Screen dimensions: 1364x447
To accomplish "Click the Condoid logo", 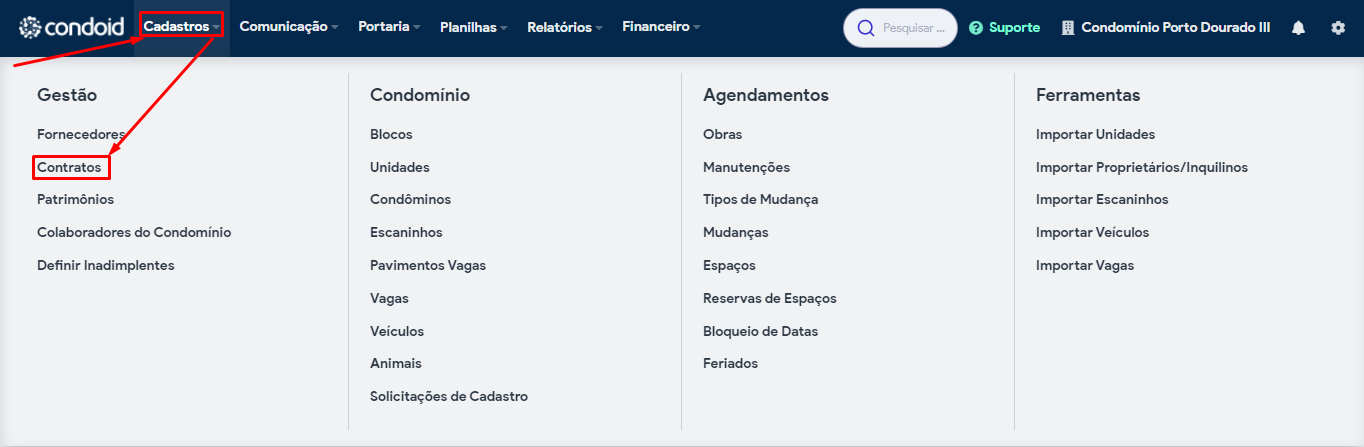I will pyautogui.click(x=71, y=27).
